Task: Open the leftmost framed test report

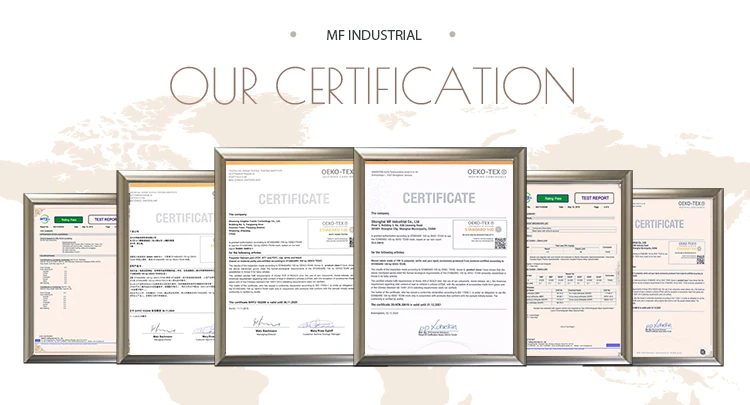Action: [70, 278]
